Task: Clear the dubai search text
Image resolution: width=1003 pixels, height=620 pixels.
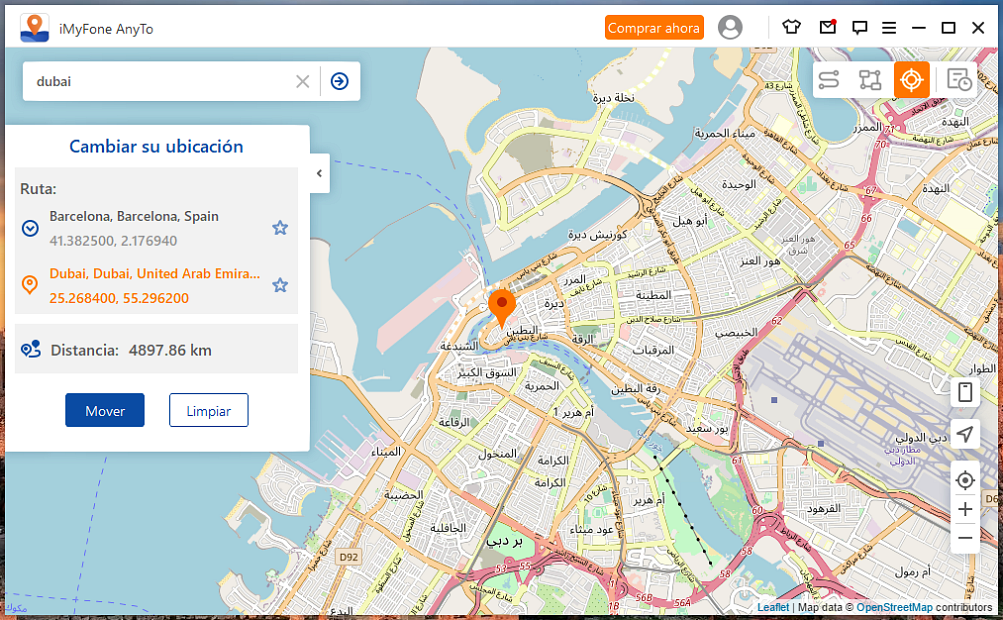Action: [303, 81]
